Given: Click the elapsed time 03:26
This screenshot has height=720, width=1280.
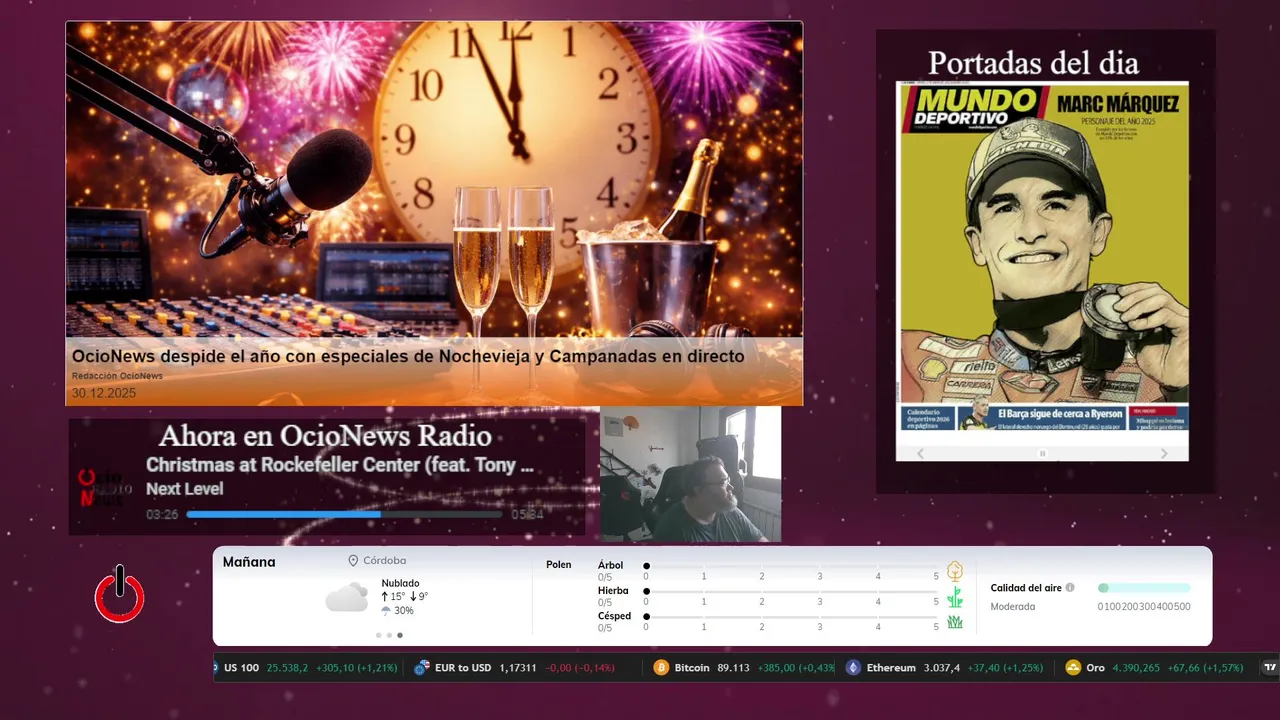Looking at the screenshot, I should point(162,515).
